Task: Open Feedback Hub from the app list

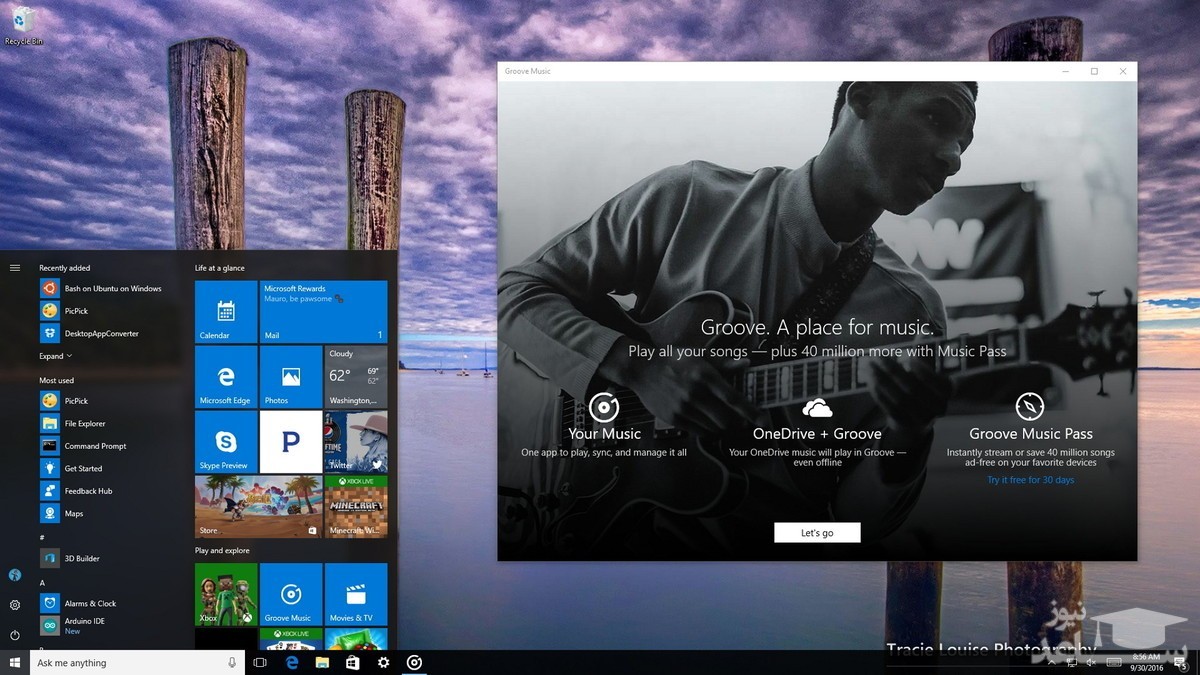Action: [x=88, y=491]
